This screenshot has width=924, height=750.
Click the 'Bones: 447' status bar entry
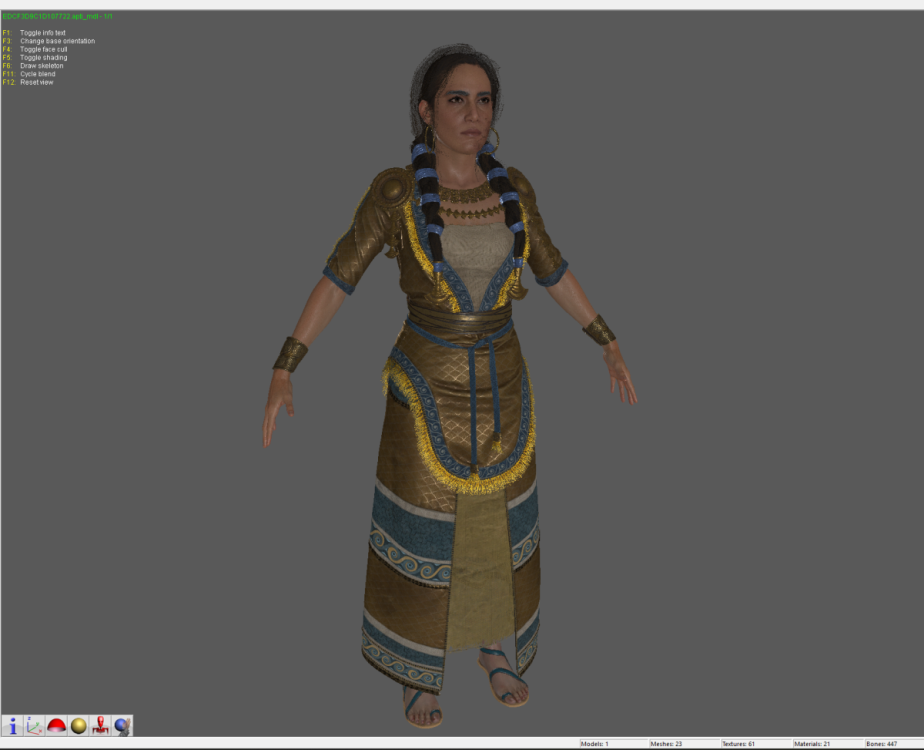882,744
